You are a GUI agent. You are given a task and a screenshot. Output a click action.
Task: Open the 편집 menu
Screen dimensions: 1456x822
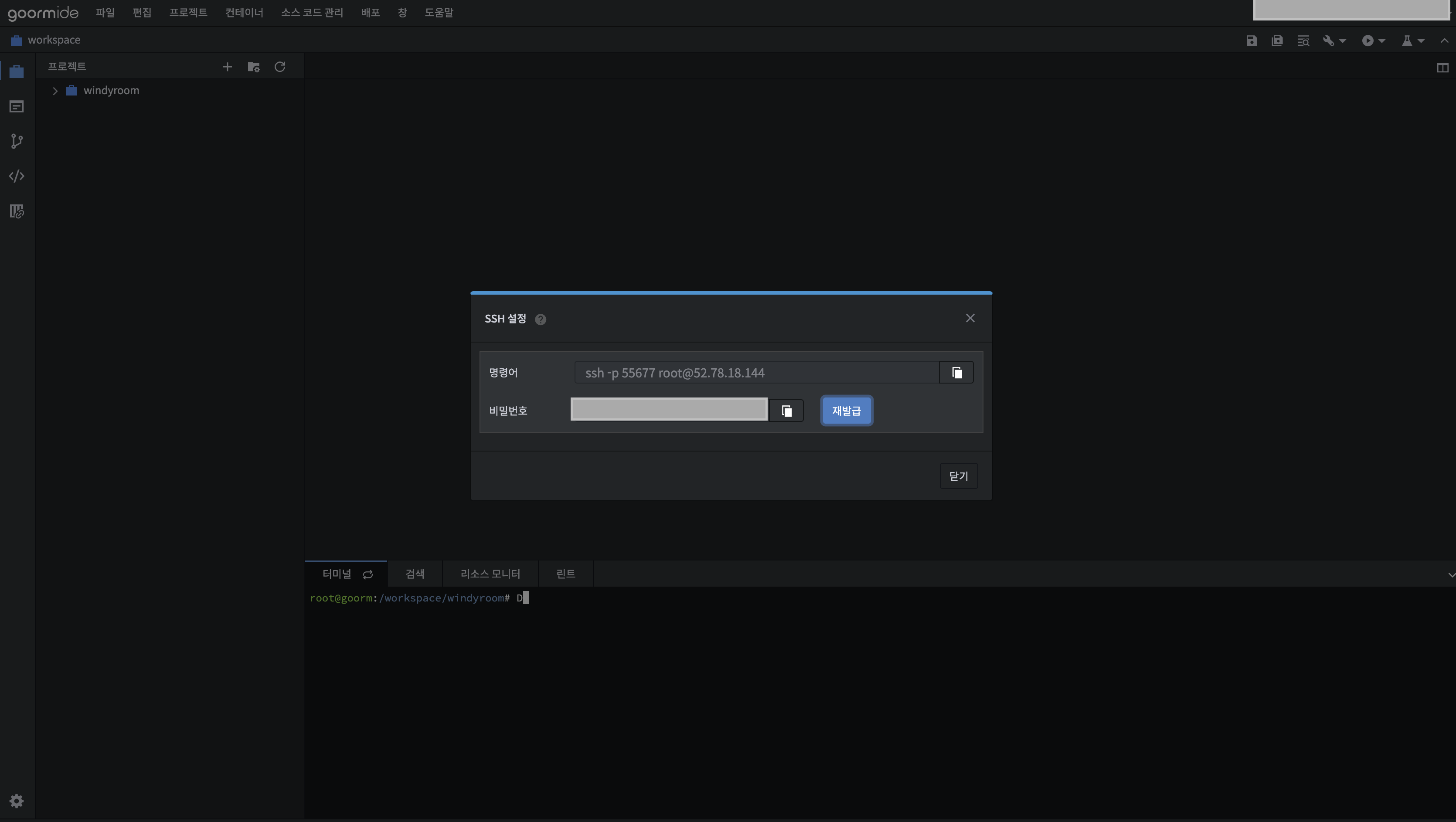(x=142, y=13)
